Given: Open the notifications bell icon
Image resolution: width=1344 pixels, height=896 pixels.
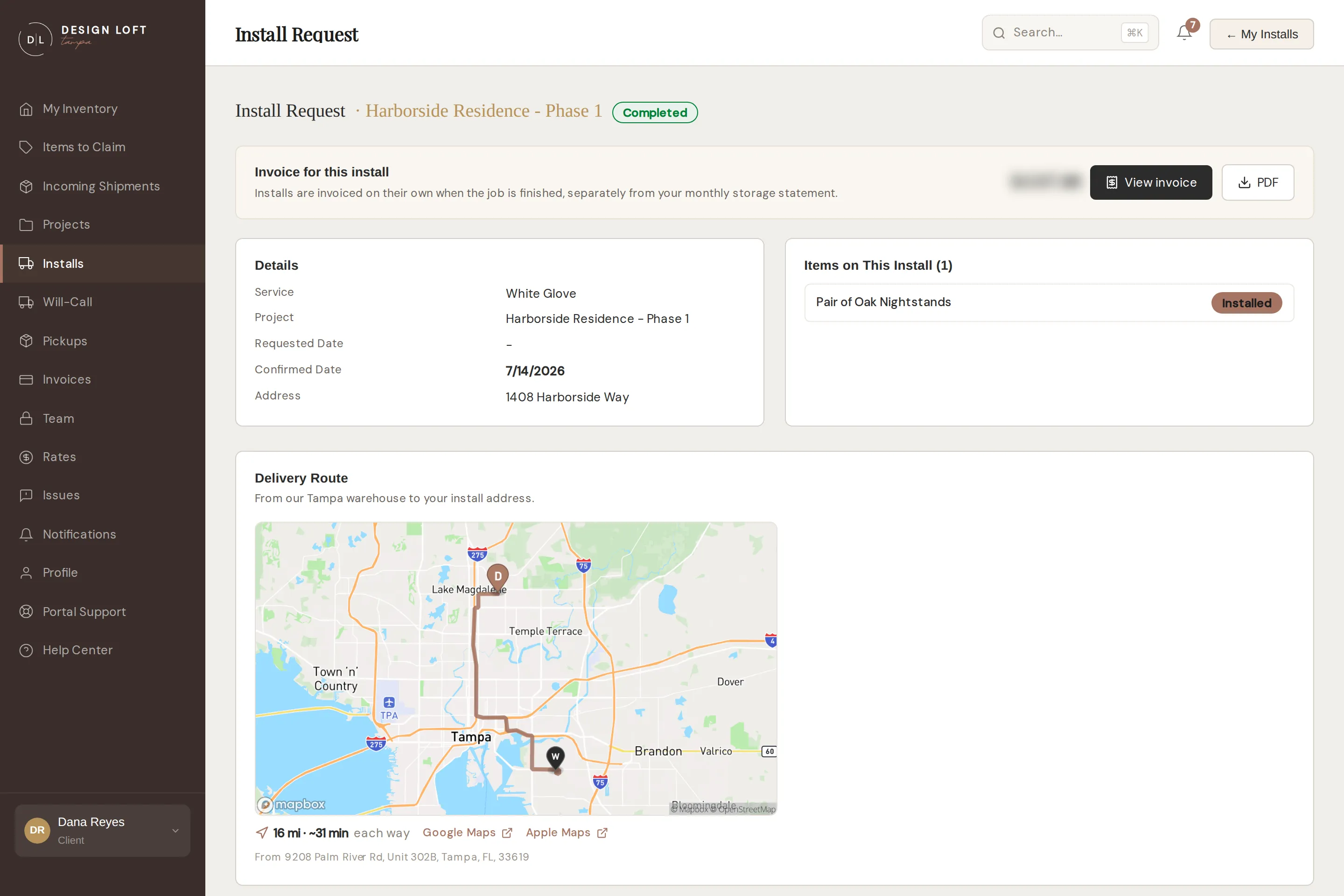Looking at the screenshot, I should pos(1184,33).
